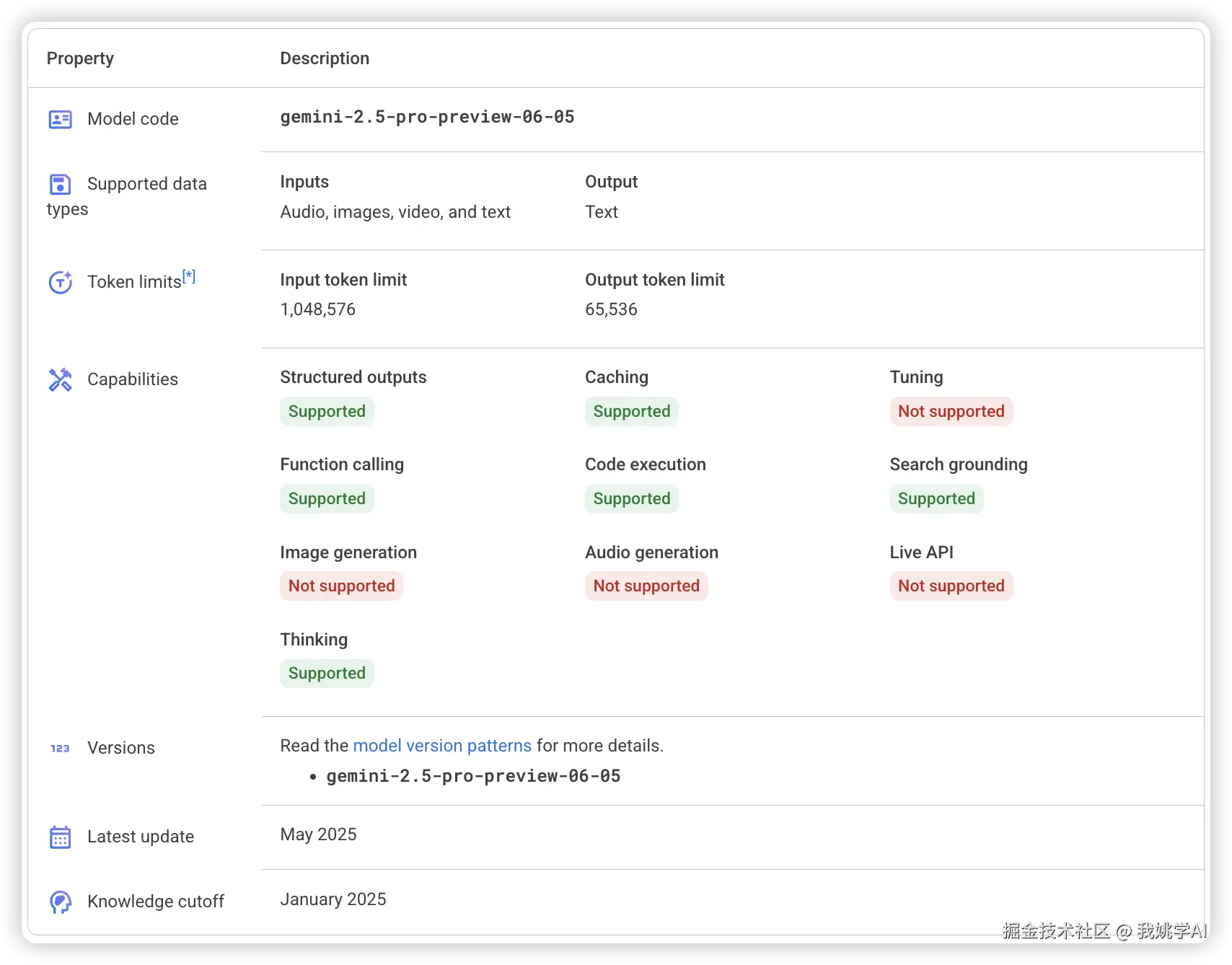Open the Token limits footnote asterisk link
The width and height of the screenshot is (1232, 965).
(189, 276)
